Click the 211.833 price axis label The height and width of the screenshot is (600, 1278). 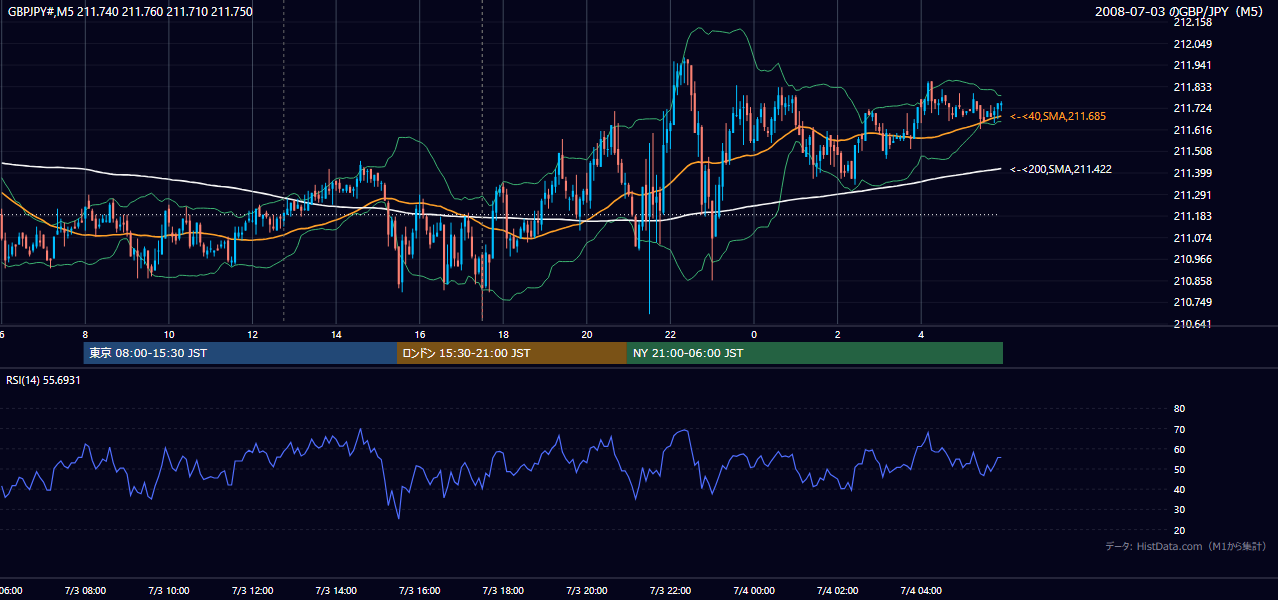click(x=1192, y=87)
